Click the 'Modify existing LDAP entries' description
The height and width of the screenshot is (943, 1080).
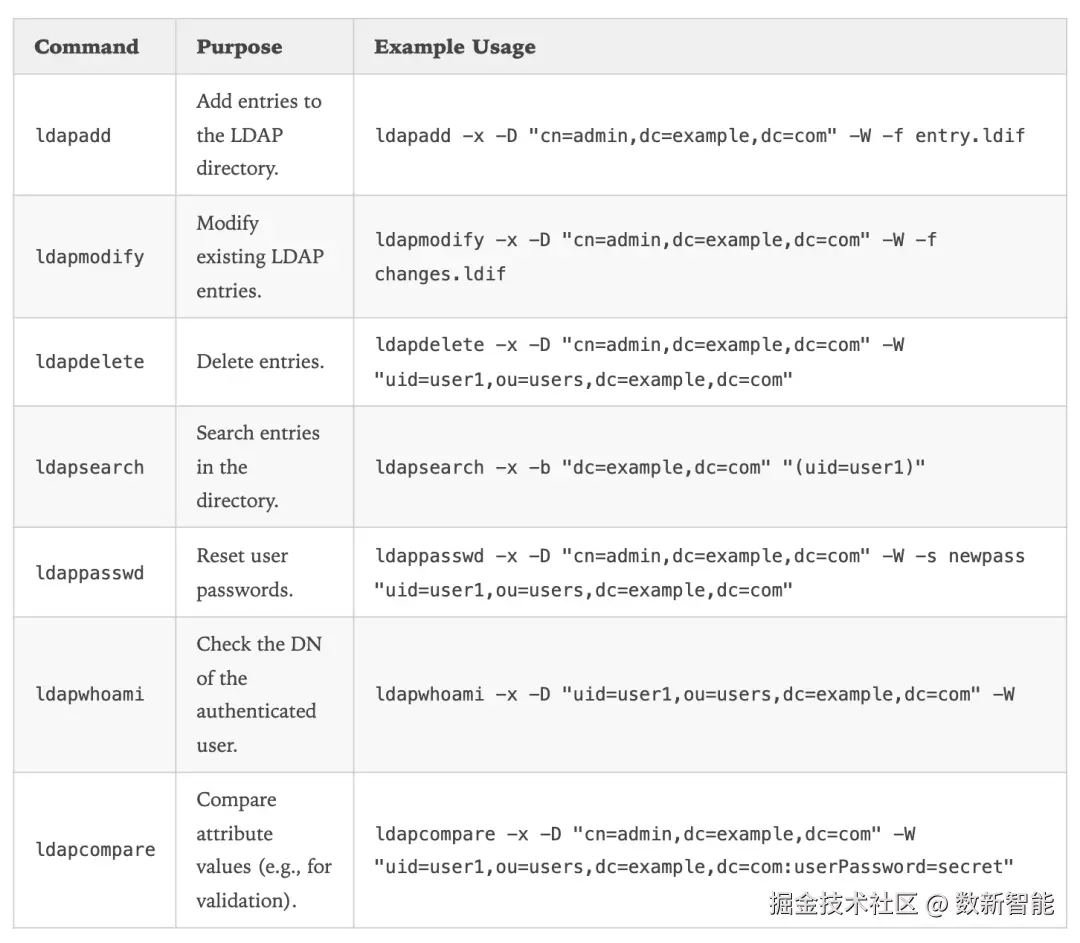click(259, 257)
